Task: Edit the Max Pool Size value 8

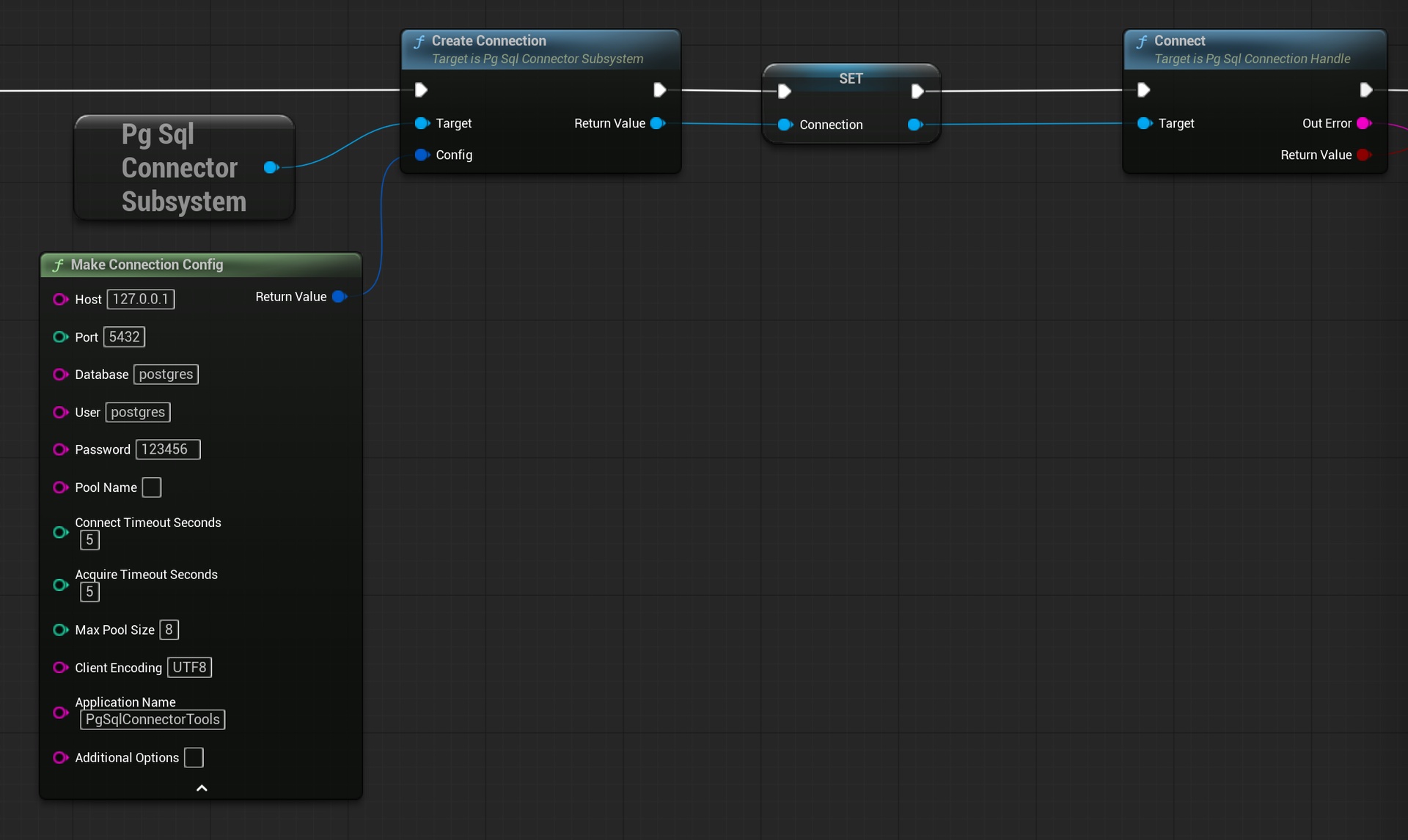Action: (x=169, y=630)
